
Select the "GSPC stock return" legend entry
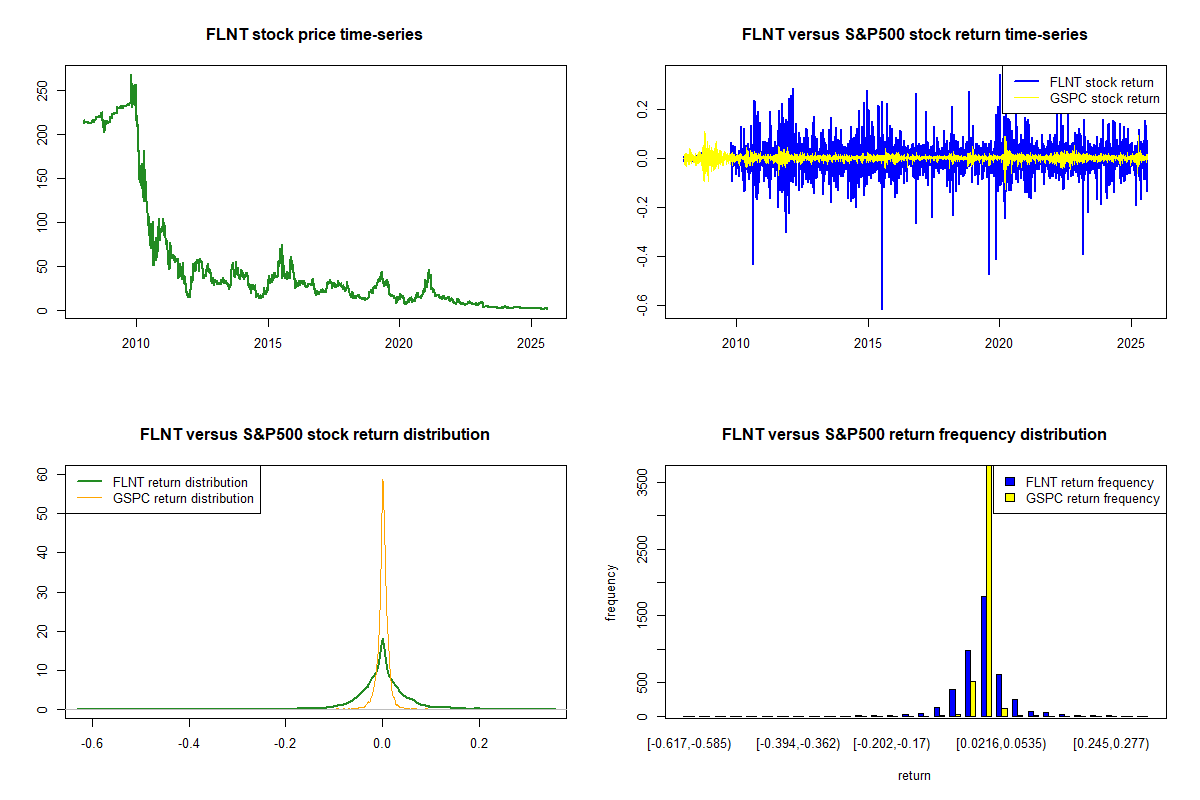(1104, 98)
